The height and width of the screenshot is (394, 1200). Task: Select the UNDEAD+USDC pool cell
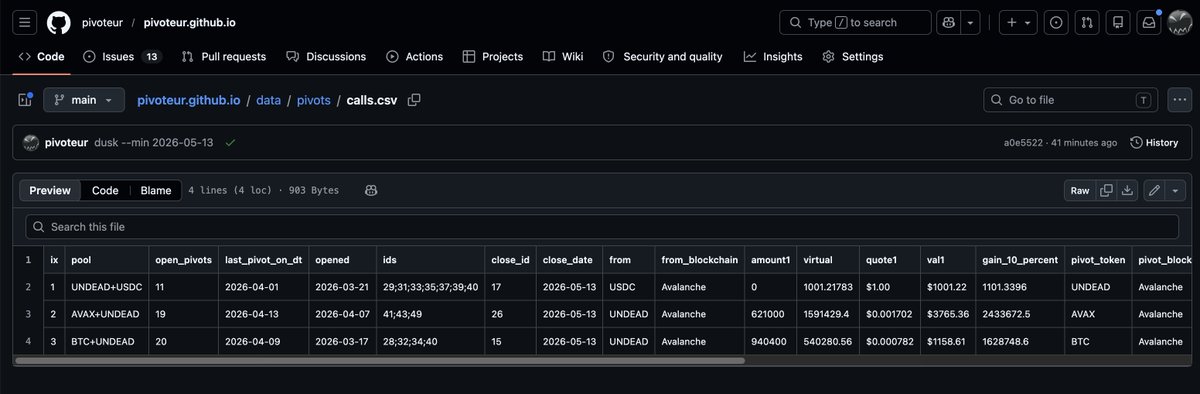click(107, 286)
